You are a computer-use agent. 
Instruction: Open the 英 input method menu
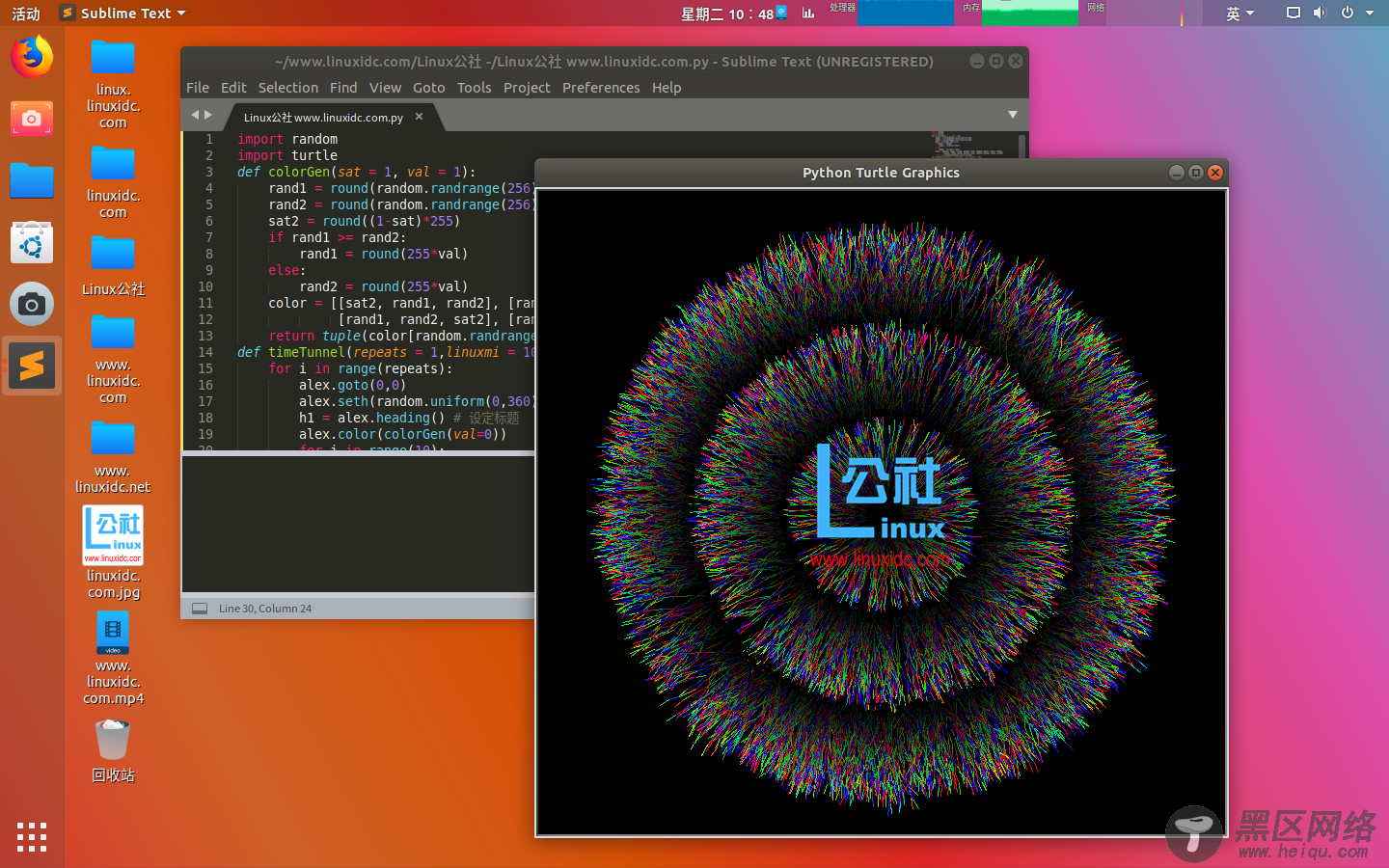(1239, 13)
